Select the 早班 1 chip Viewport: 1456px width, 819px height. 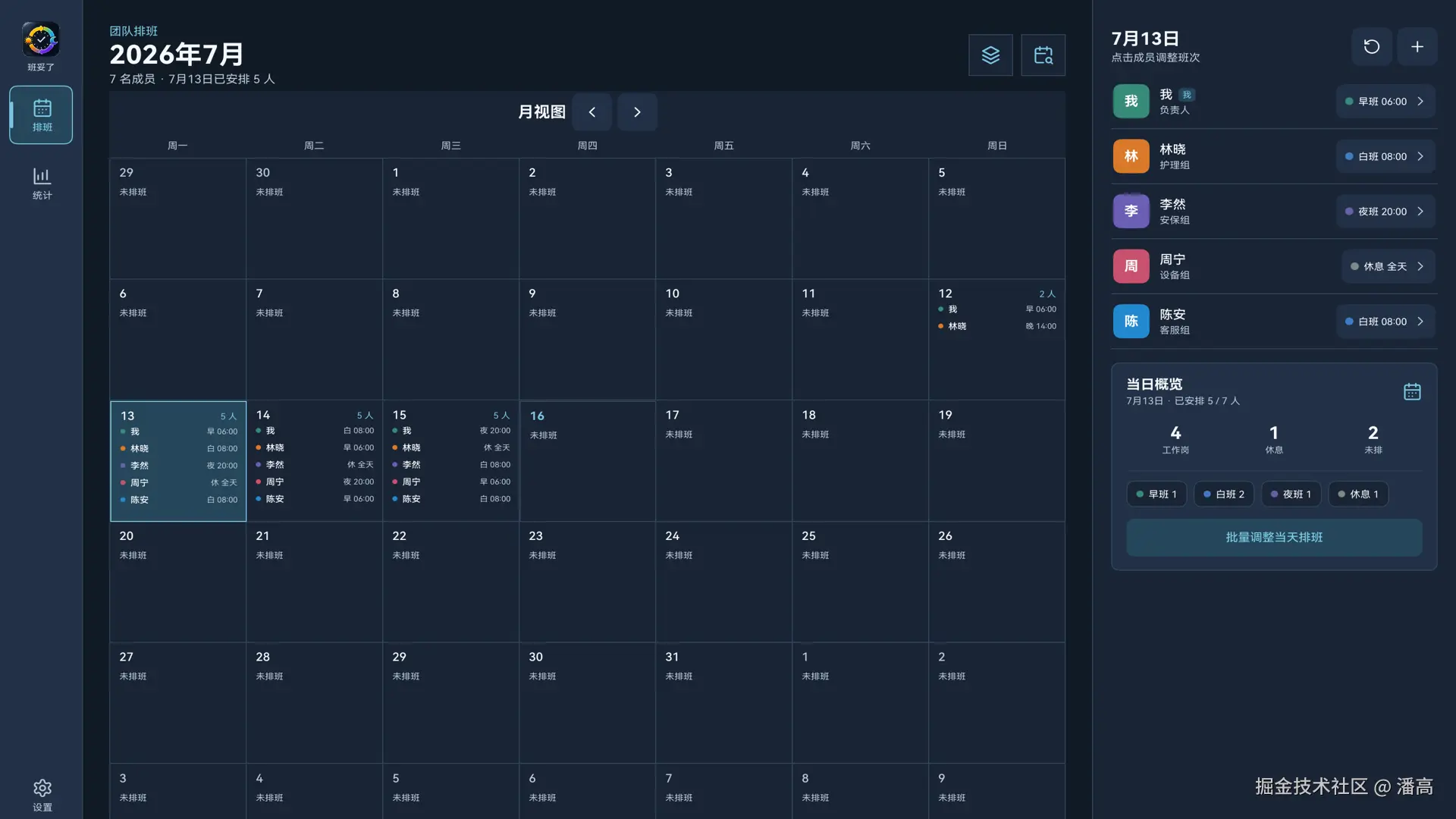click(1156, 494)
